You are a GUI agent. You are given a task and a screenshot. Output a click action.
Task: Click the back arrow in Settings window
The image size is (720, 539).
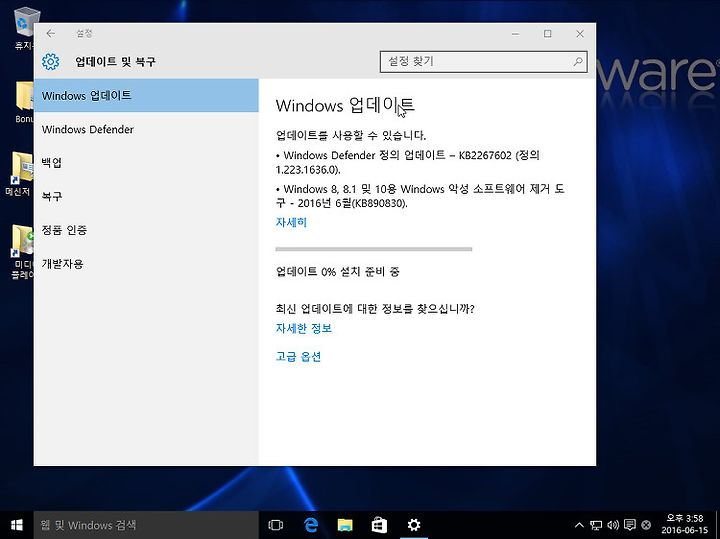point(51,34)
